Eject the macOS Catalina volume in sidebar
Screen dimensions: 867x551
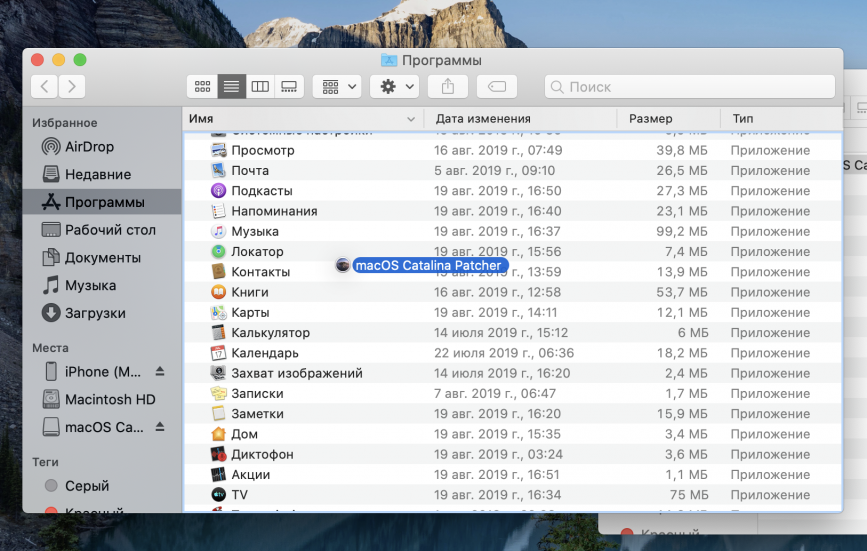tap(160, 427)
